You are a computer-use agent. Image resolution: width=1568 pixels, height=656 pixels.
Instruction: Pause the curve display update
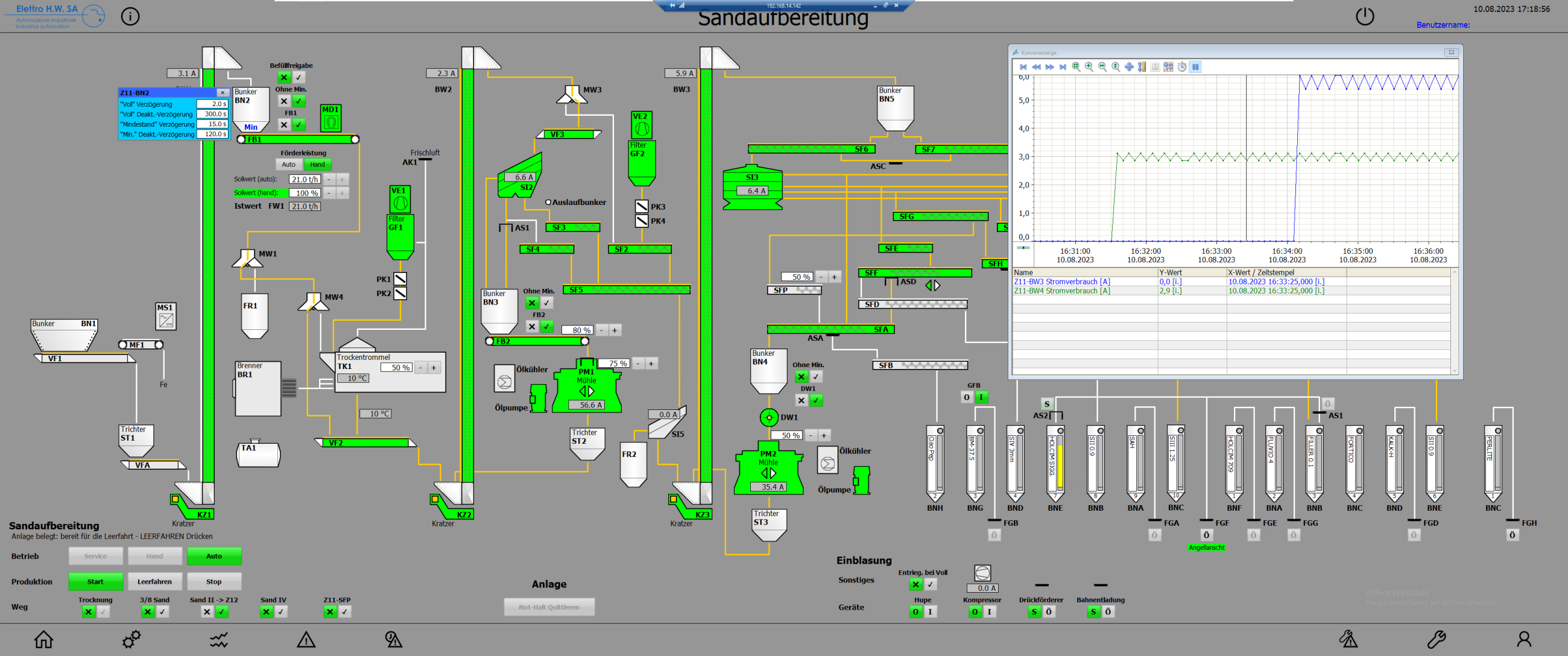(x=1195, y=67)
